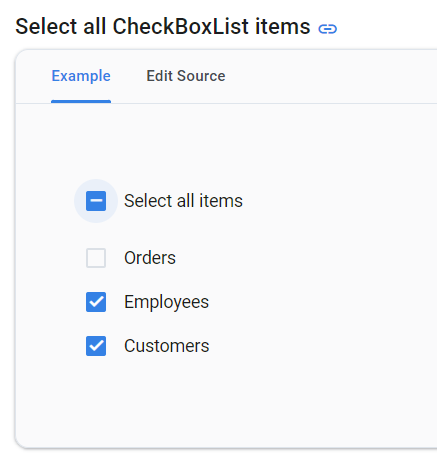
Task: Click the minus dash icon in Select all box
Action: [x=96, y=201]
